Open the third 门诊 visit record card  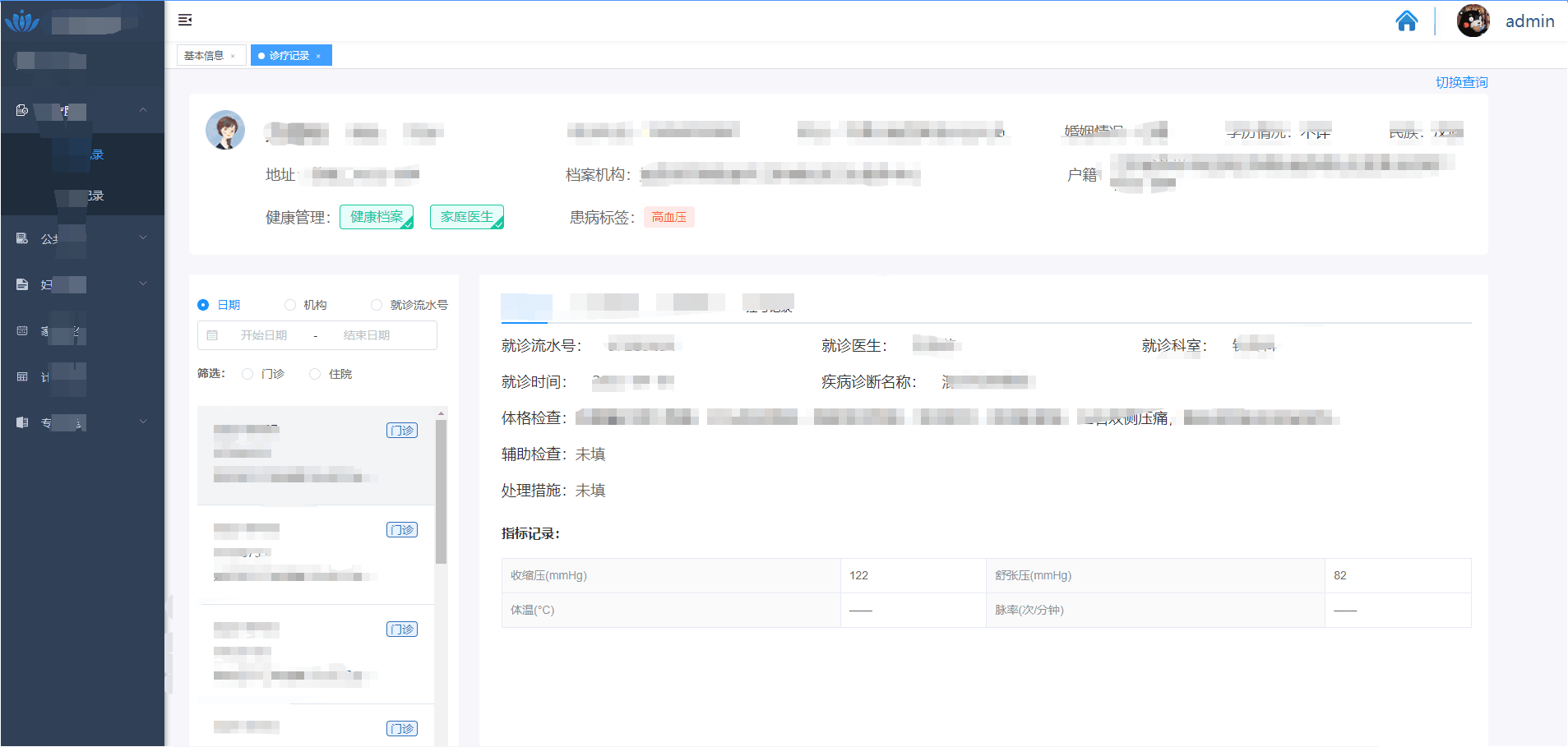coord(316,654)
